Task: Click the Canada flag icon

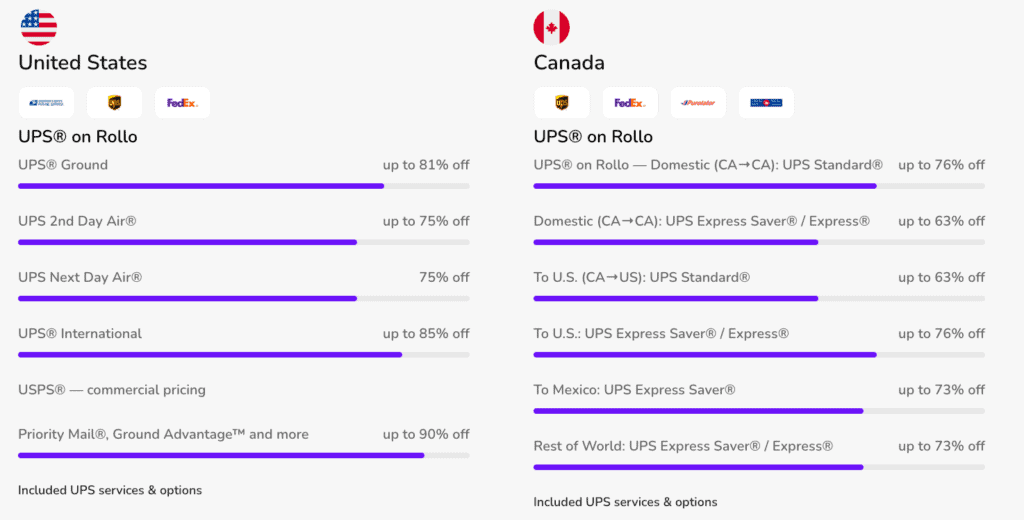Action: click(551, 27)
